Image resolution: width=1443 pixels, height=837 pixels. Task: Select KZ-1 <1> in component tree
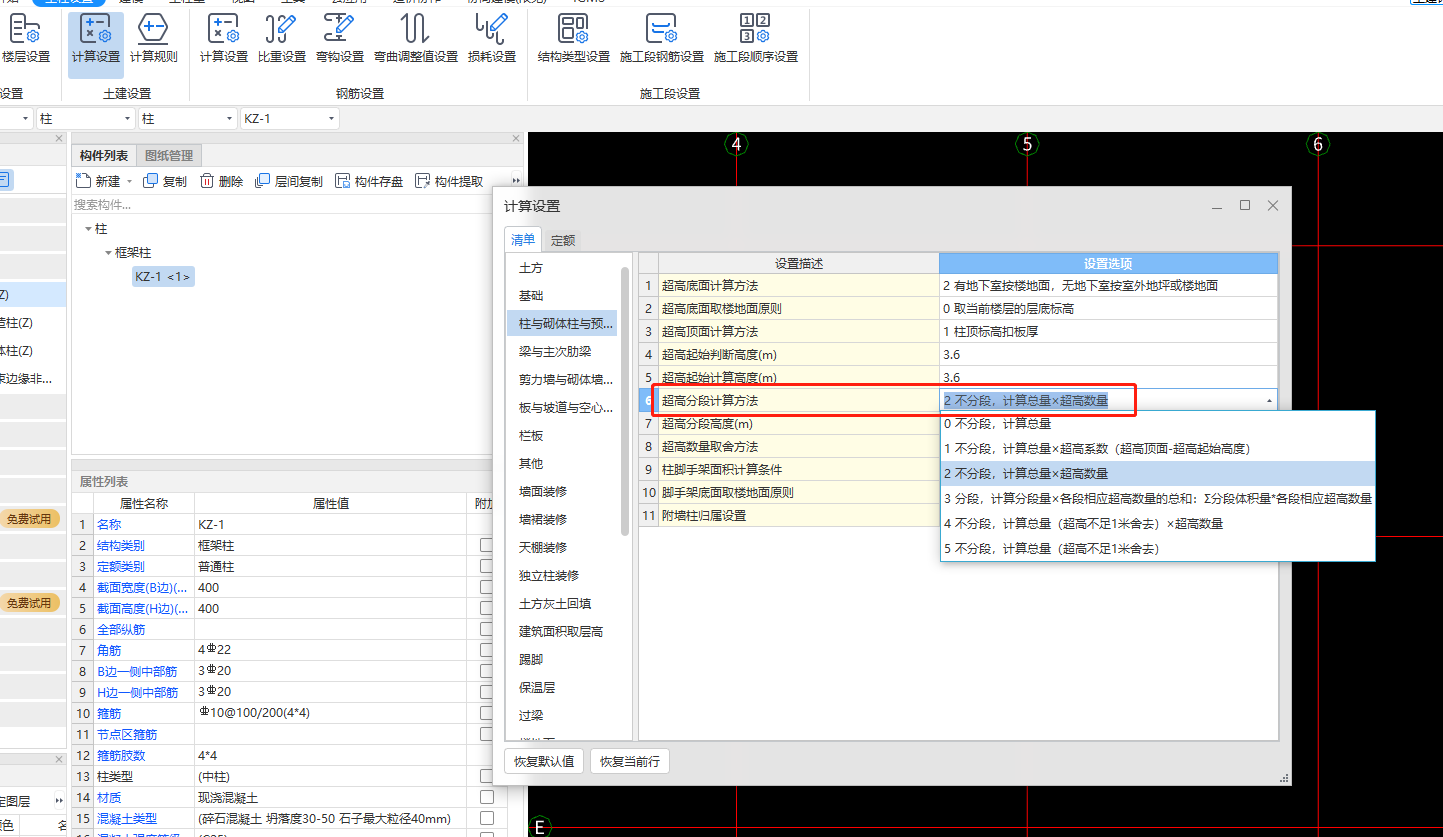(163, 276)
